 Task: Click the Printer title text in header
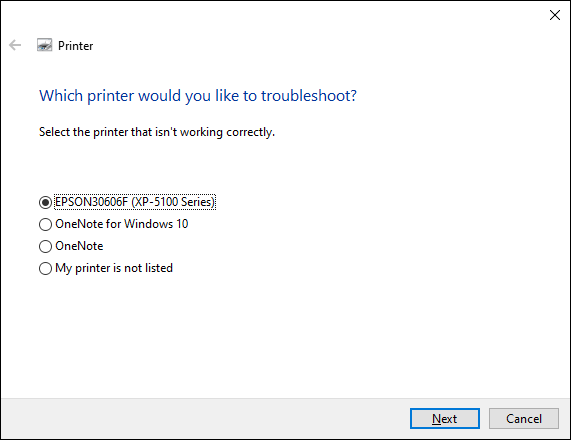[75, 46]
